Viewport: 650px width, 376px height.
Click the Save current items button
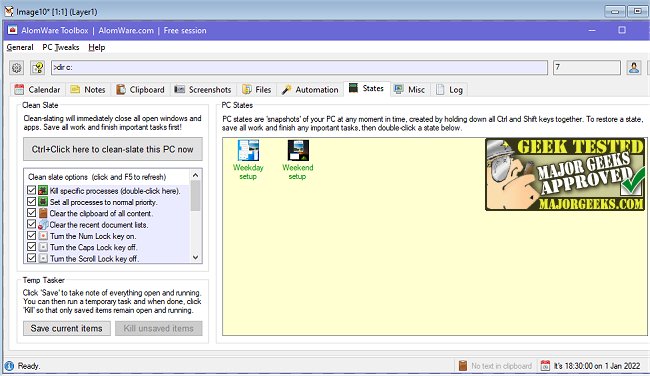66,328
